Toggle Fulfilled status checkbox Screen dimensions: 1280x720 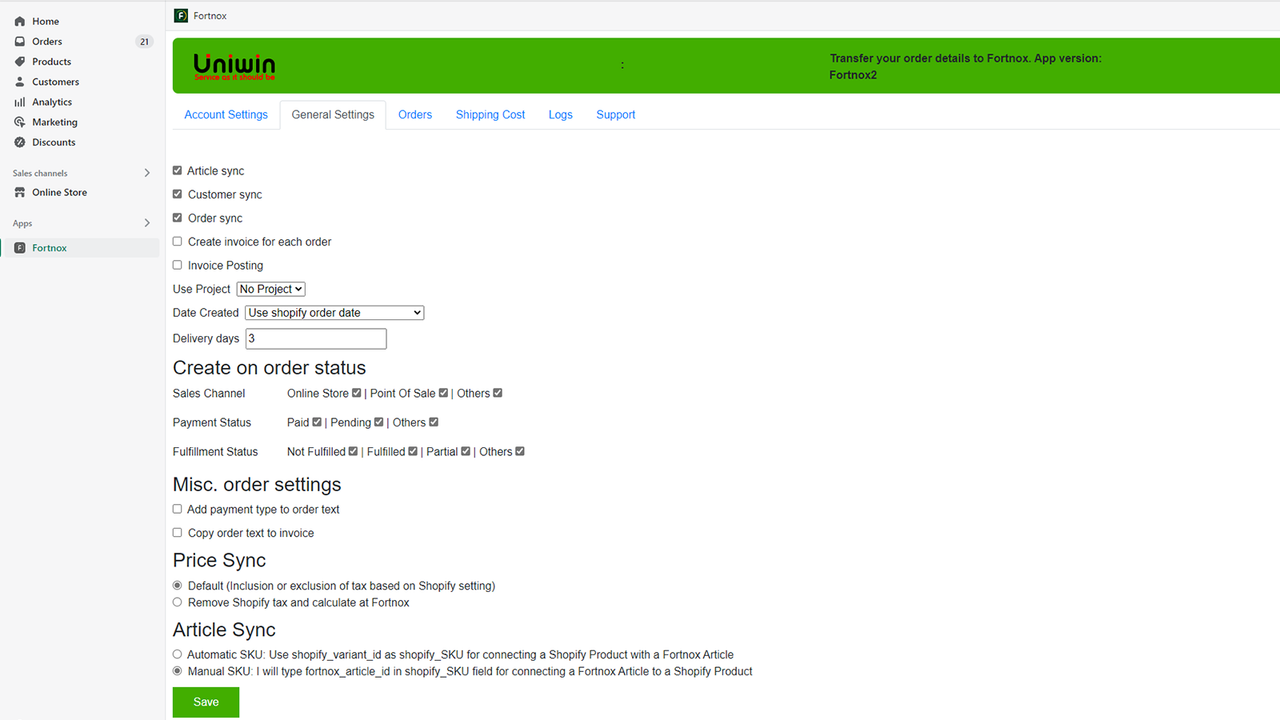[413, 451]
